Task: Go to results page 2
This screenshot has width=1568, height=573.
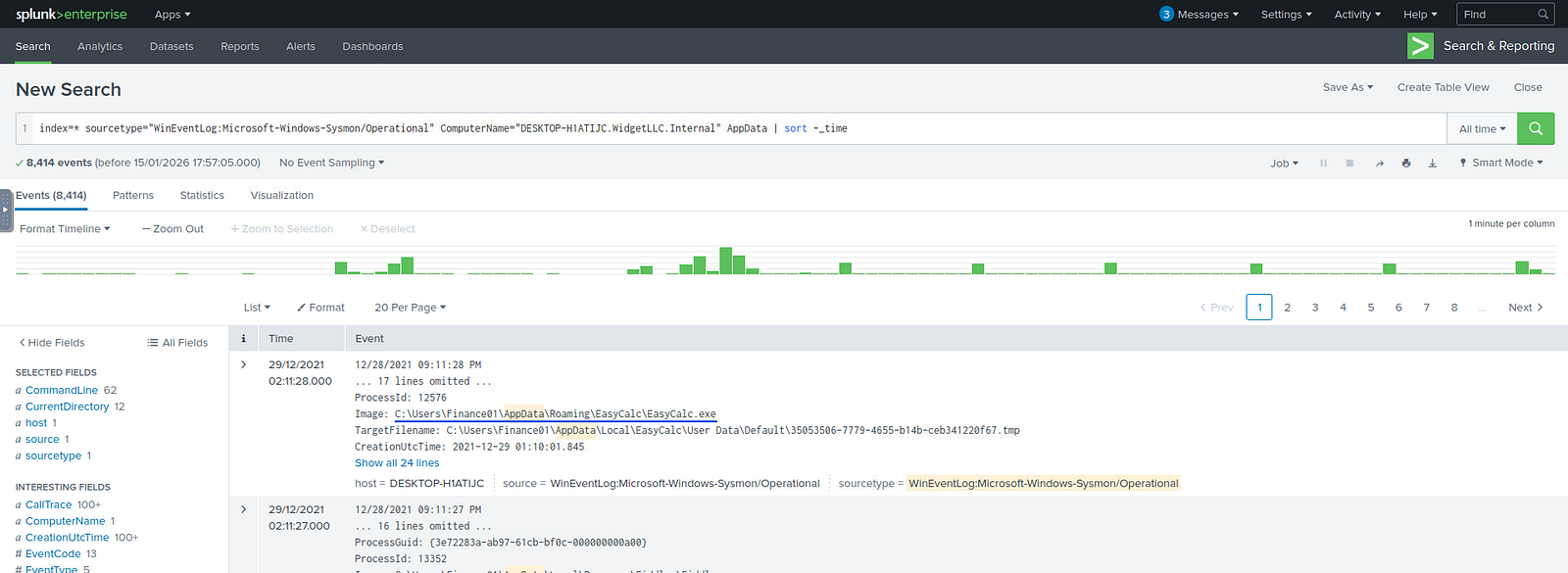Action: coord(1287,308)
